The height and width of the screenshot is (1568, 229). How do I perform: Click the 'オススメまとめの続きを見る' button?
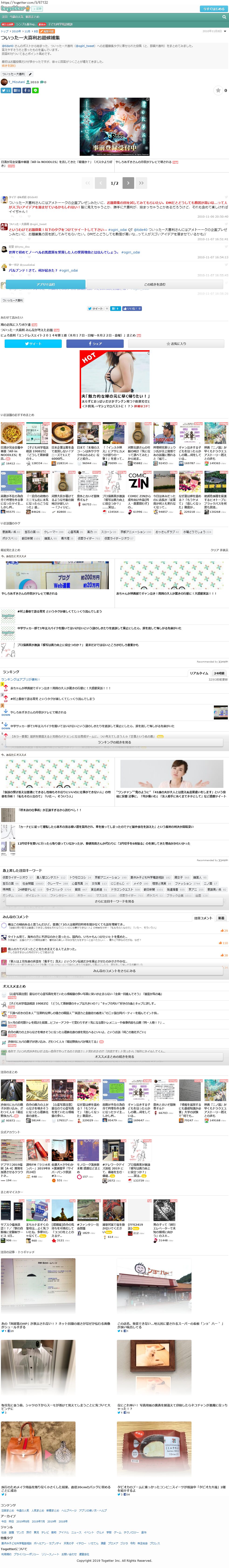[x=115, y=1057]
